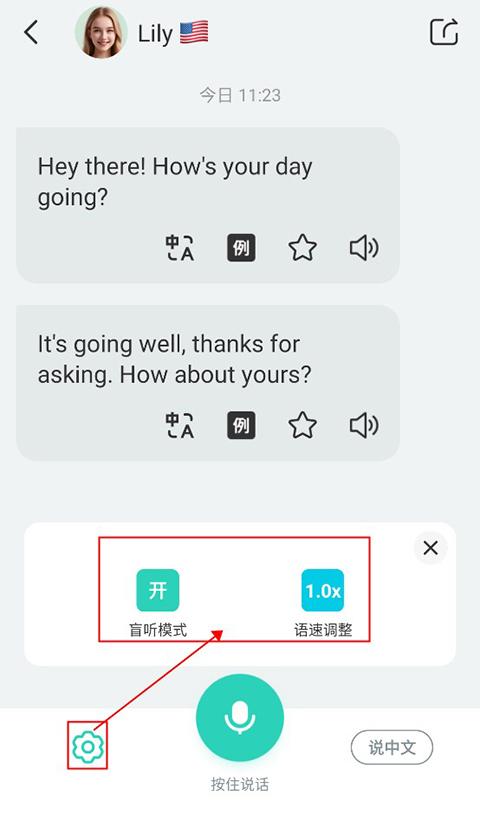Open Lily's profile avatar
The width and height of the screenshot is (480, 815).
tap(101, 33)
